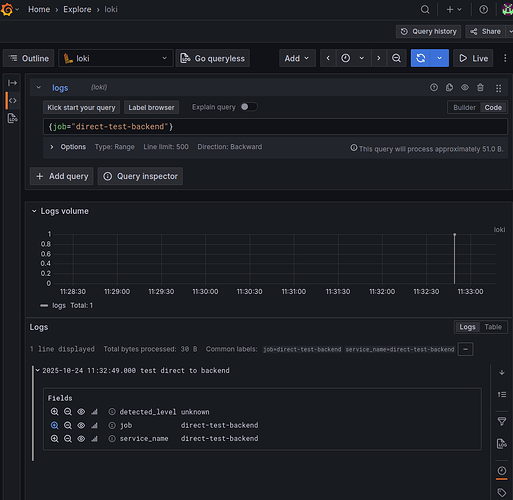Open the Outline panel

tap(29, 58)
